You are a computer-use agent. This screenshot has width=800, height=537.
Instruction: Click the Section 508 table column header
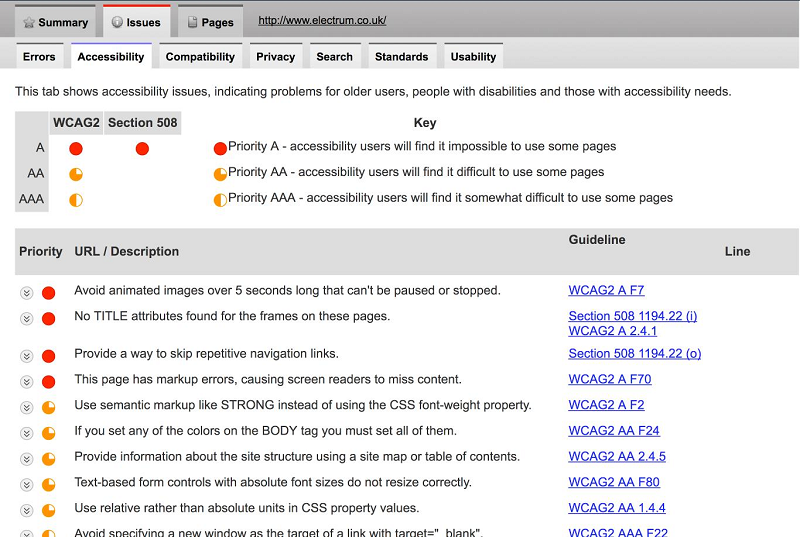pos(142,123)
